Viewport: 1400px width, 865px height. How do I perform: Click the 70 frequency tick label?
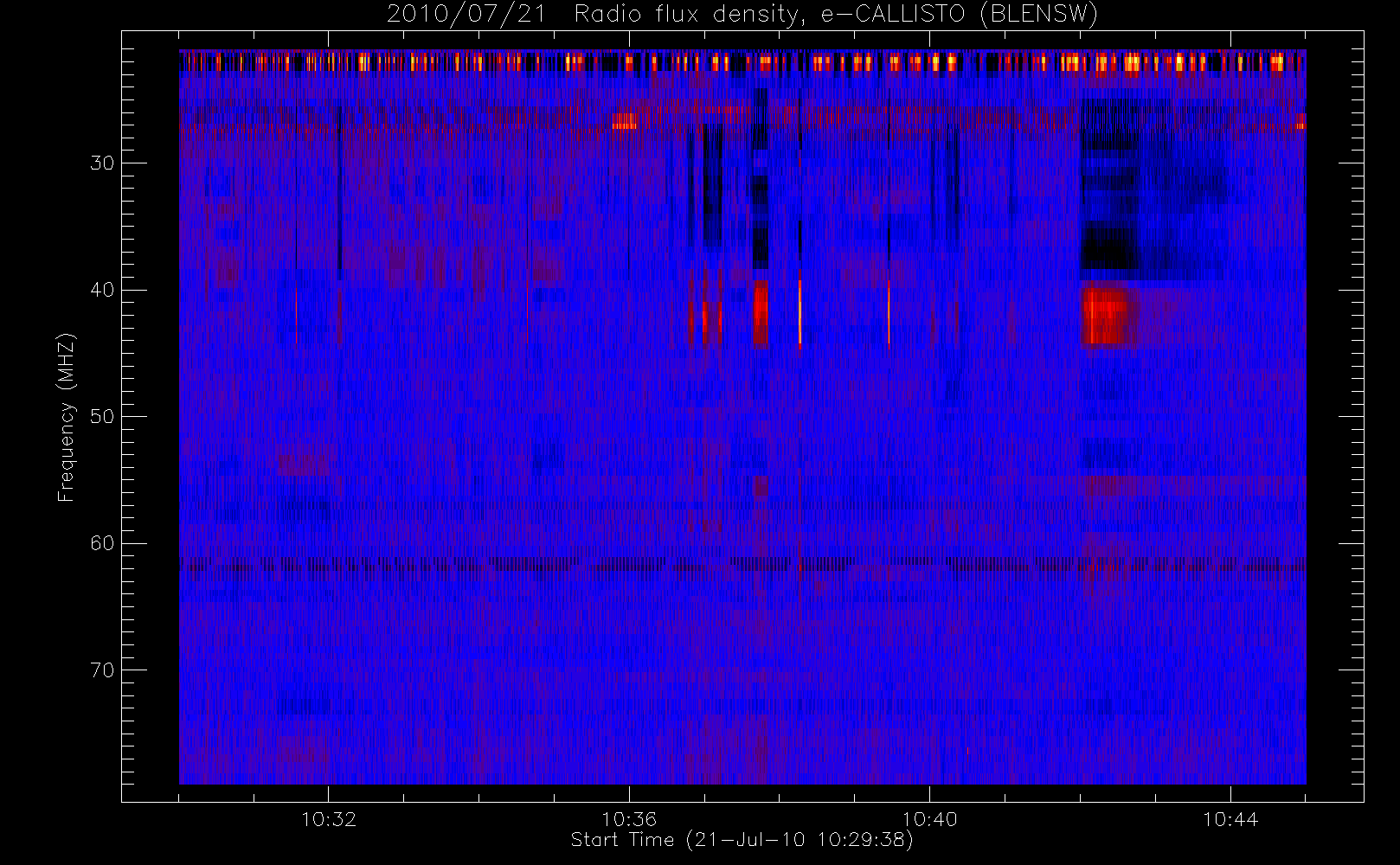click(102, 670)
